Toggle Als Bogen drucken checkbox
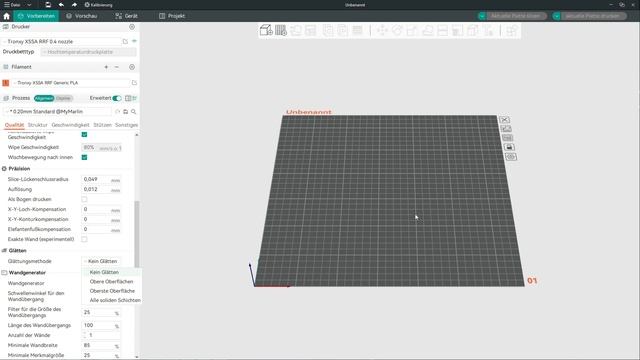This screenshot has width=640, height=360. pos(84,199)
